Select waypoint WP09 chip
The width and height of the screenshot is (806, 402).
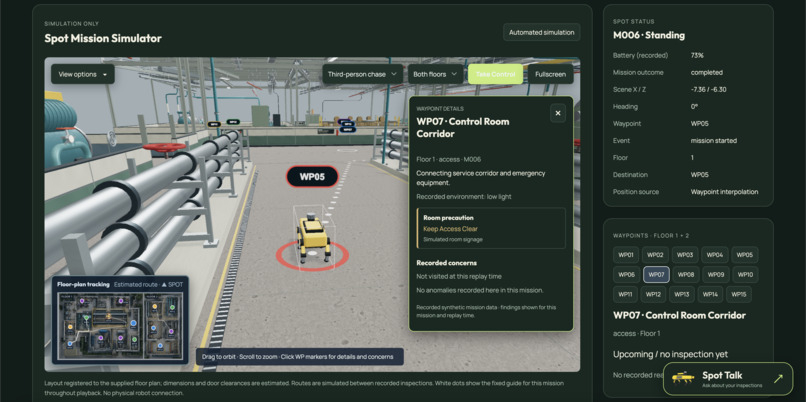[x=716, y=275]
